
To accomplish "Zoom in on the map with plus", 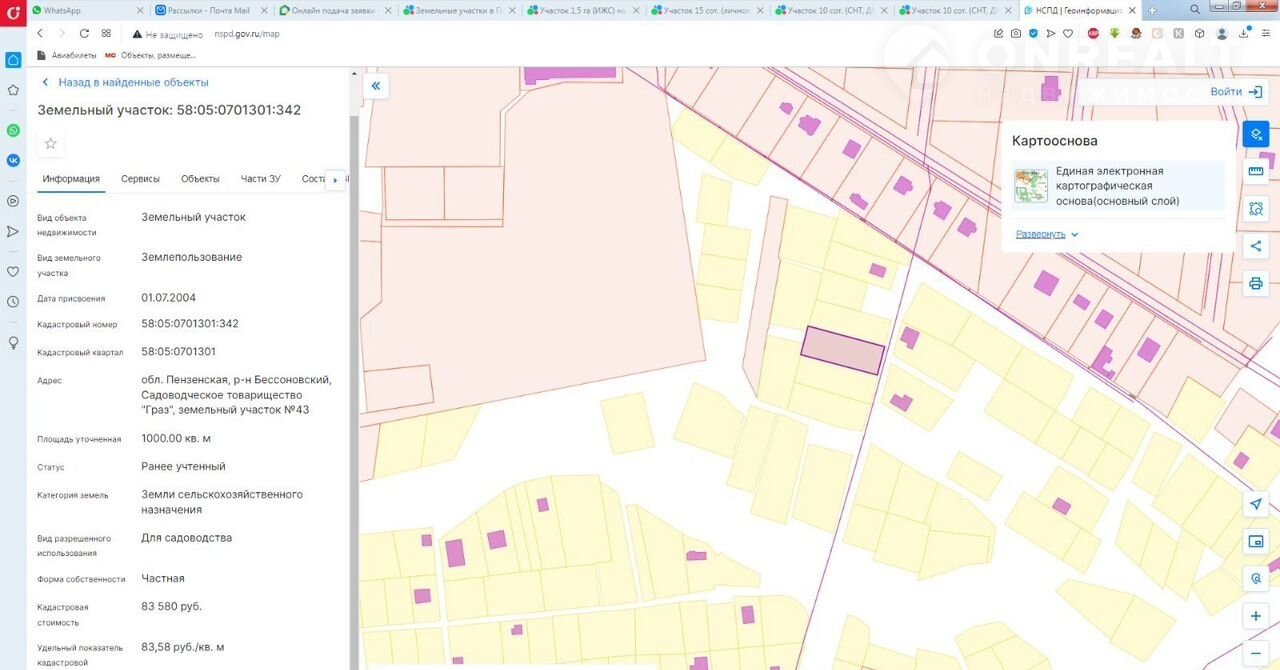I will (x=1256, y=616).
